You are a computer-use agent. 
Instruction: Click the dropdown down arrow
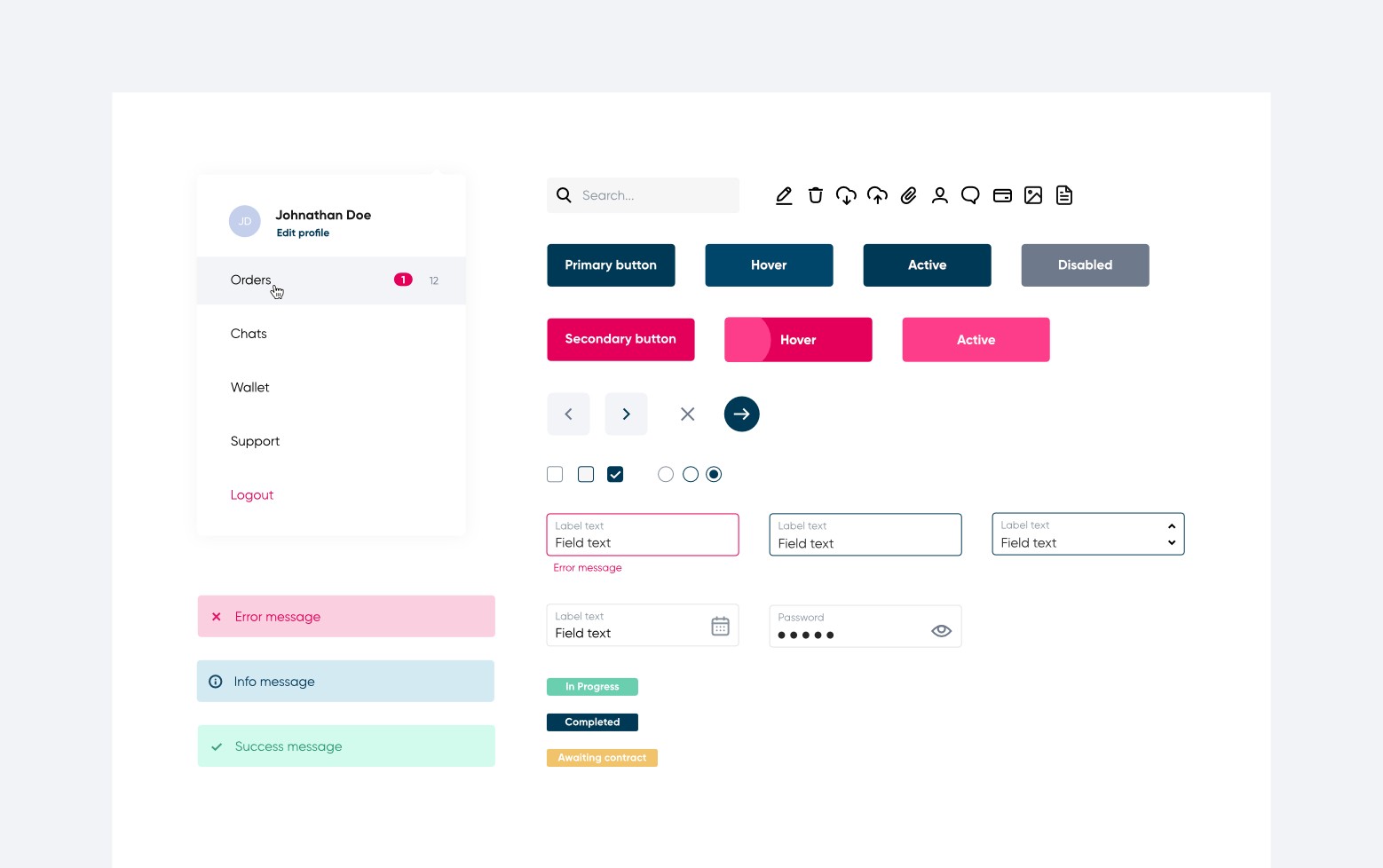pos(1172,542)
